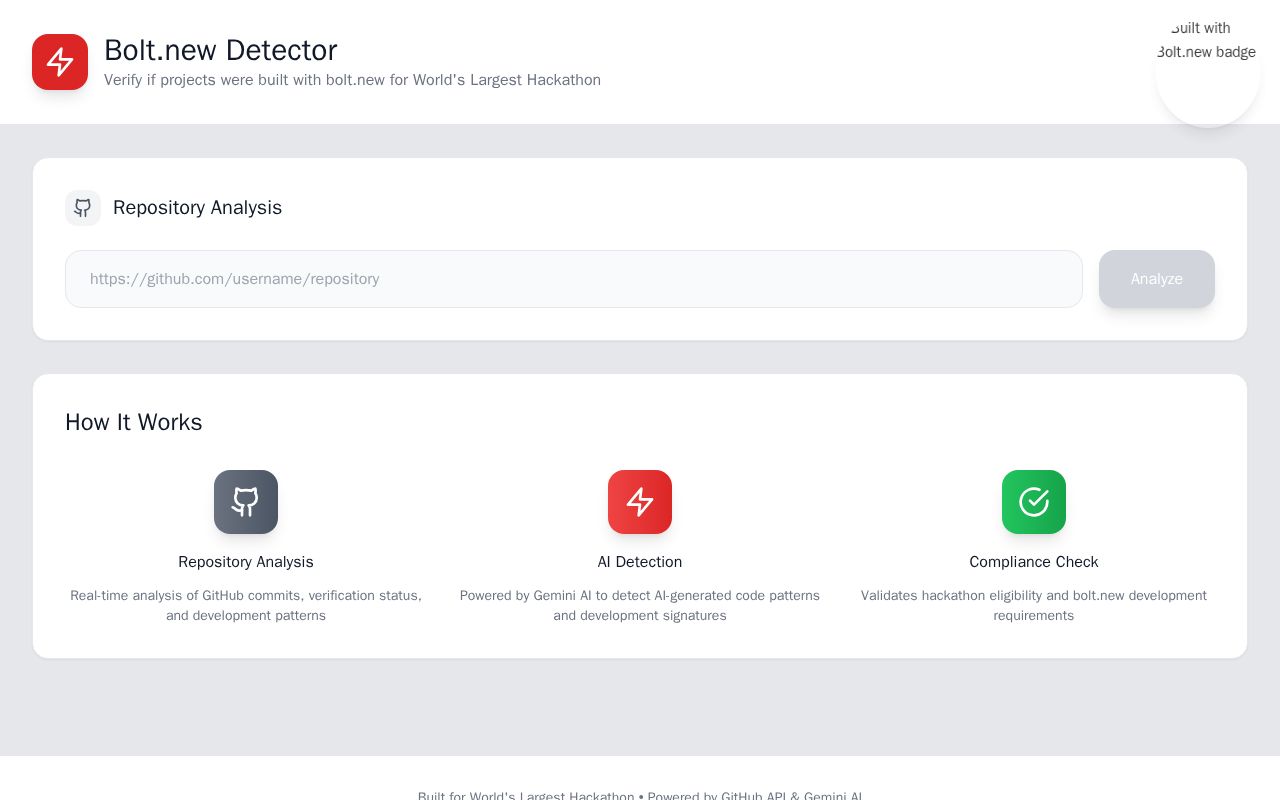The image size is (1280, 800).
Task: Click the Bolt.new Detector title text
Action: [x=221, y=50]
